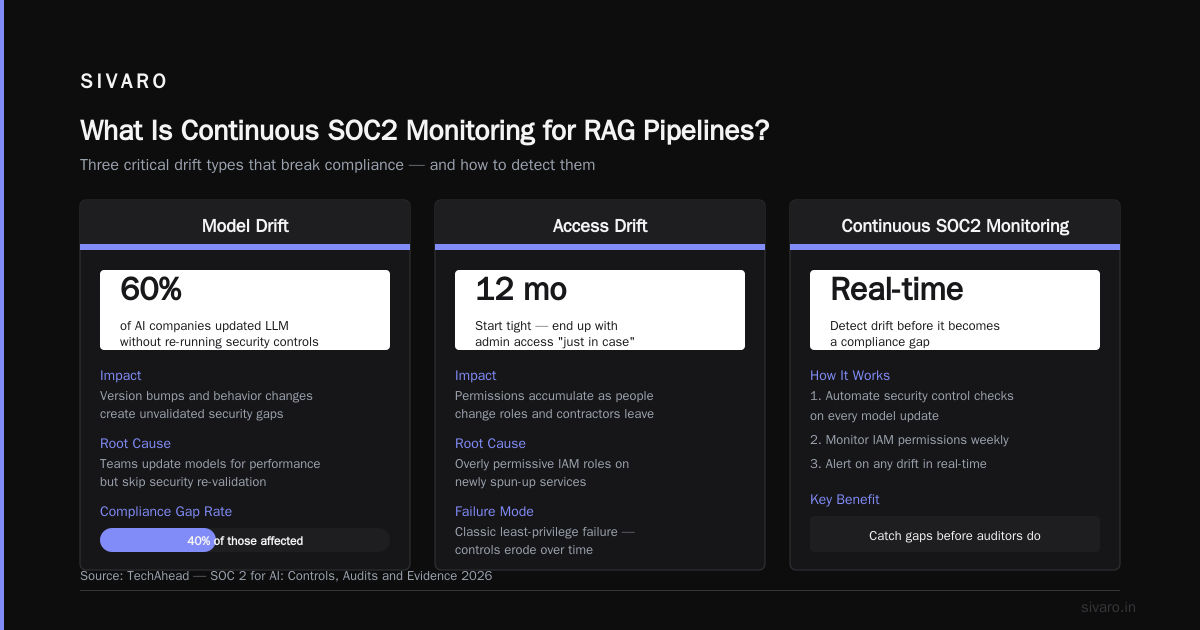Click the Root Cause label in Model Drift
Viewport: 1200px width, 630px height.
[x=135, y=444]
